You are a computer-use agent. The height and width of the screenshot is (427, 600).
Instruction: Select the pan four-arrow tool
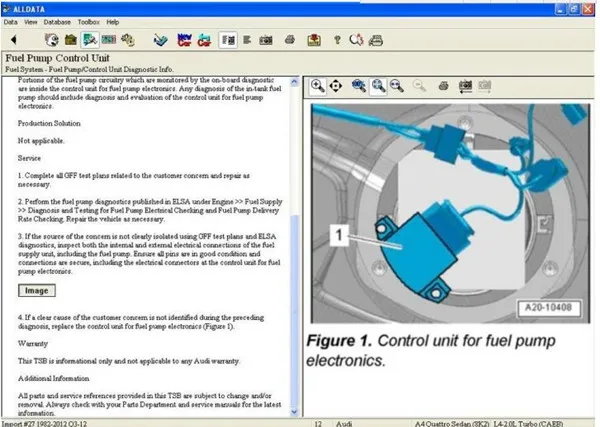click(336, 86)
